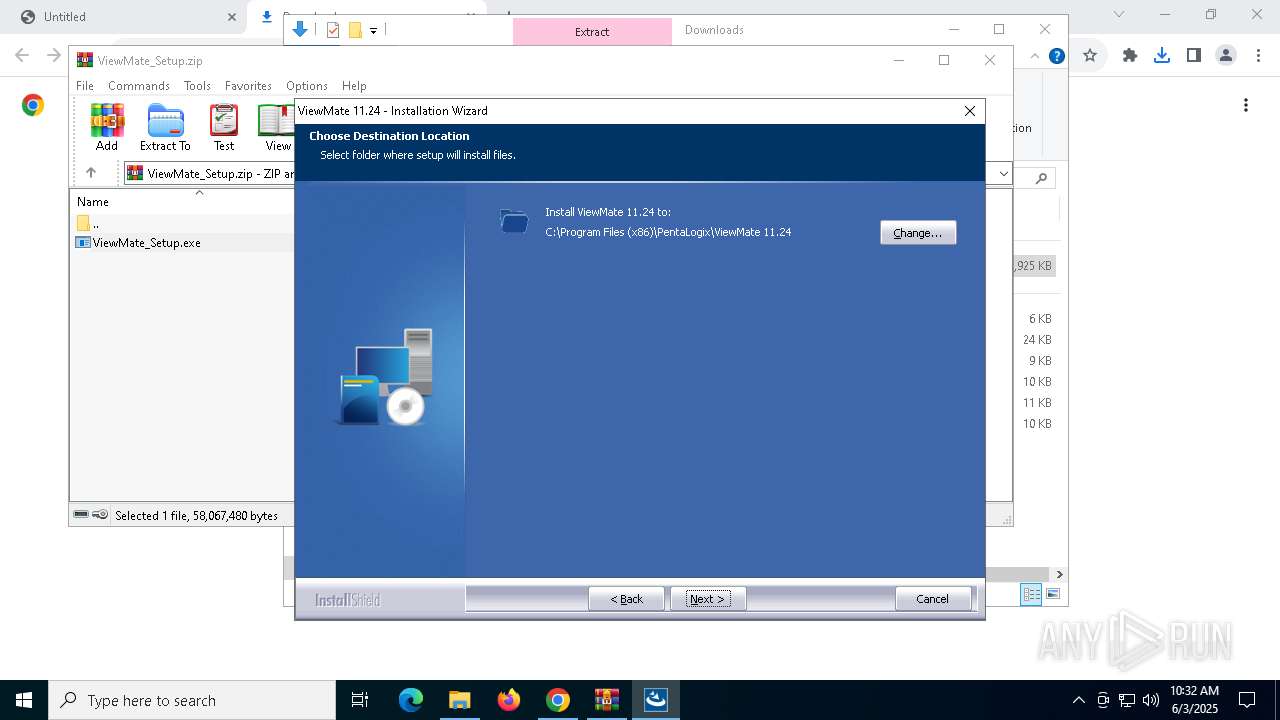Screen dimensions: 1280x720
Task: Click Explorer help question mark icon
Action: tap(1056, 56)
